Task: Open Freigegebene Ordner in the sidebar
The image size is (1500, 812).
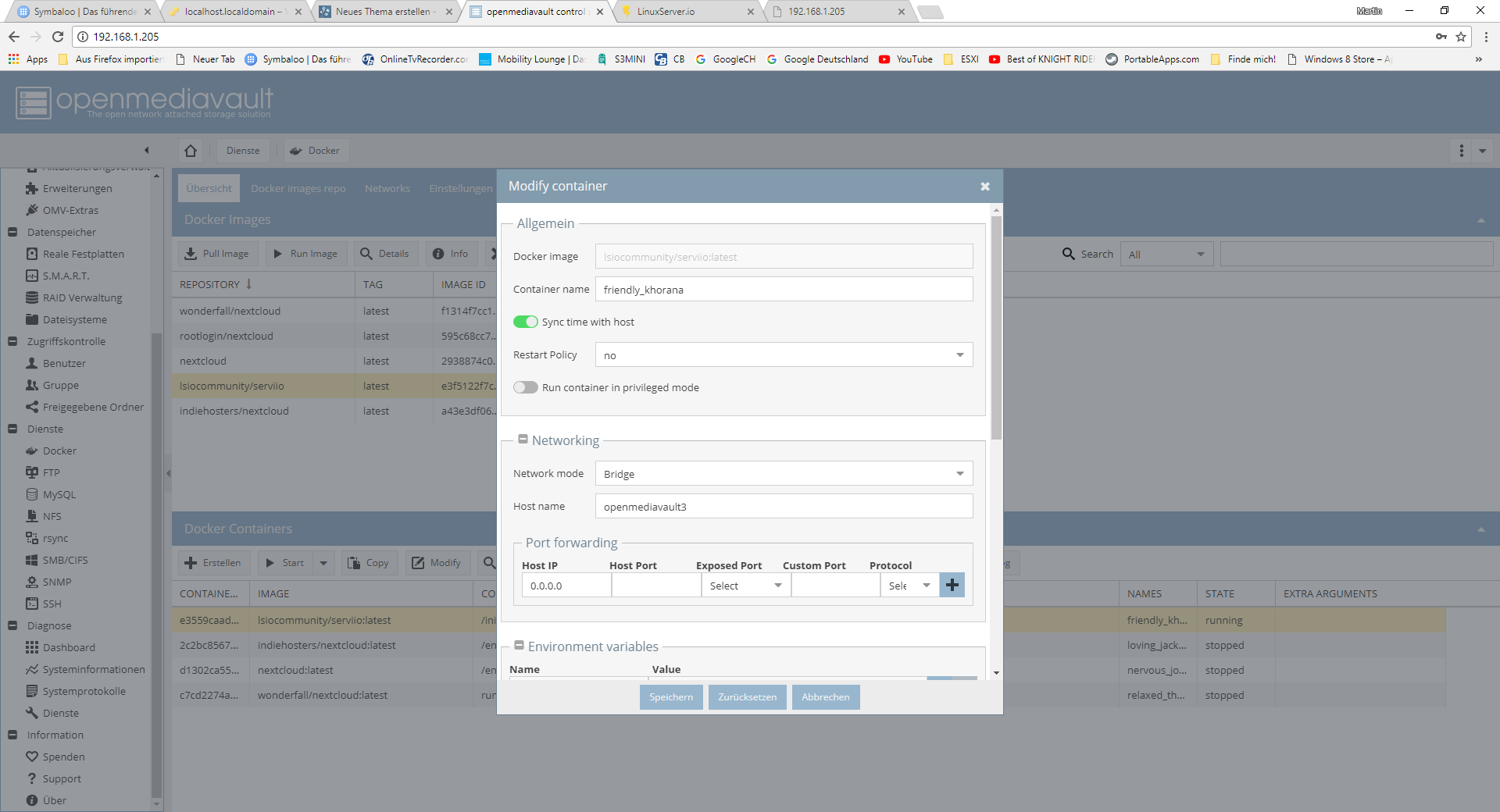Action: coord(93,407)
